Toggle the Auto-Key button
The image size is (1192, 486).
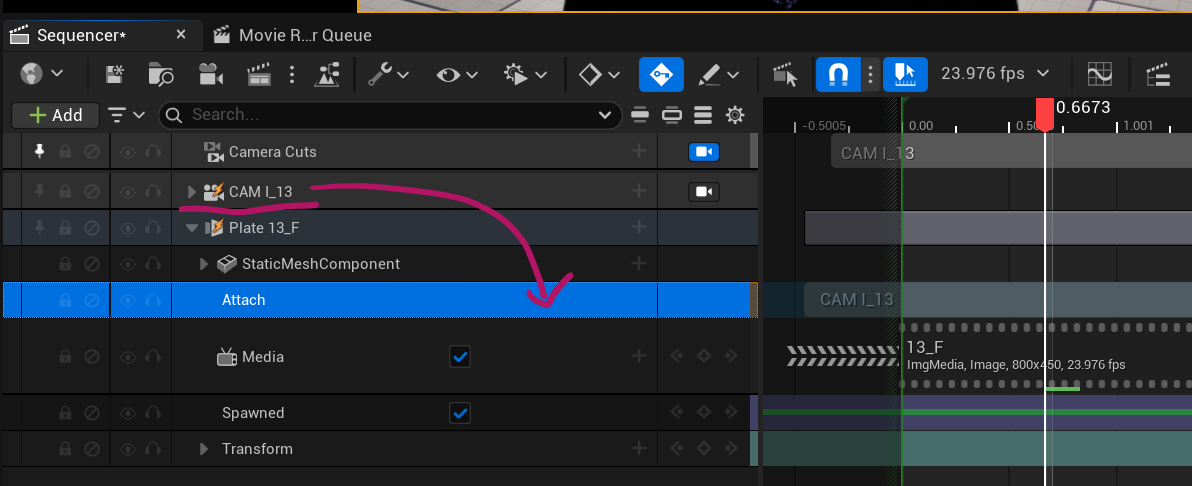662,74
